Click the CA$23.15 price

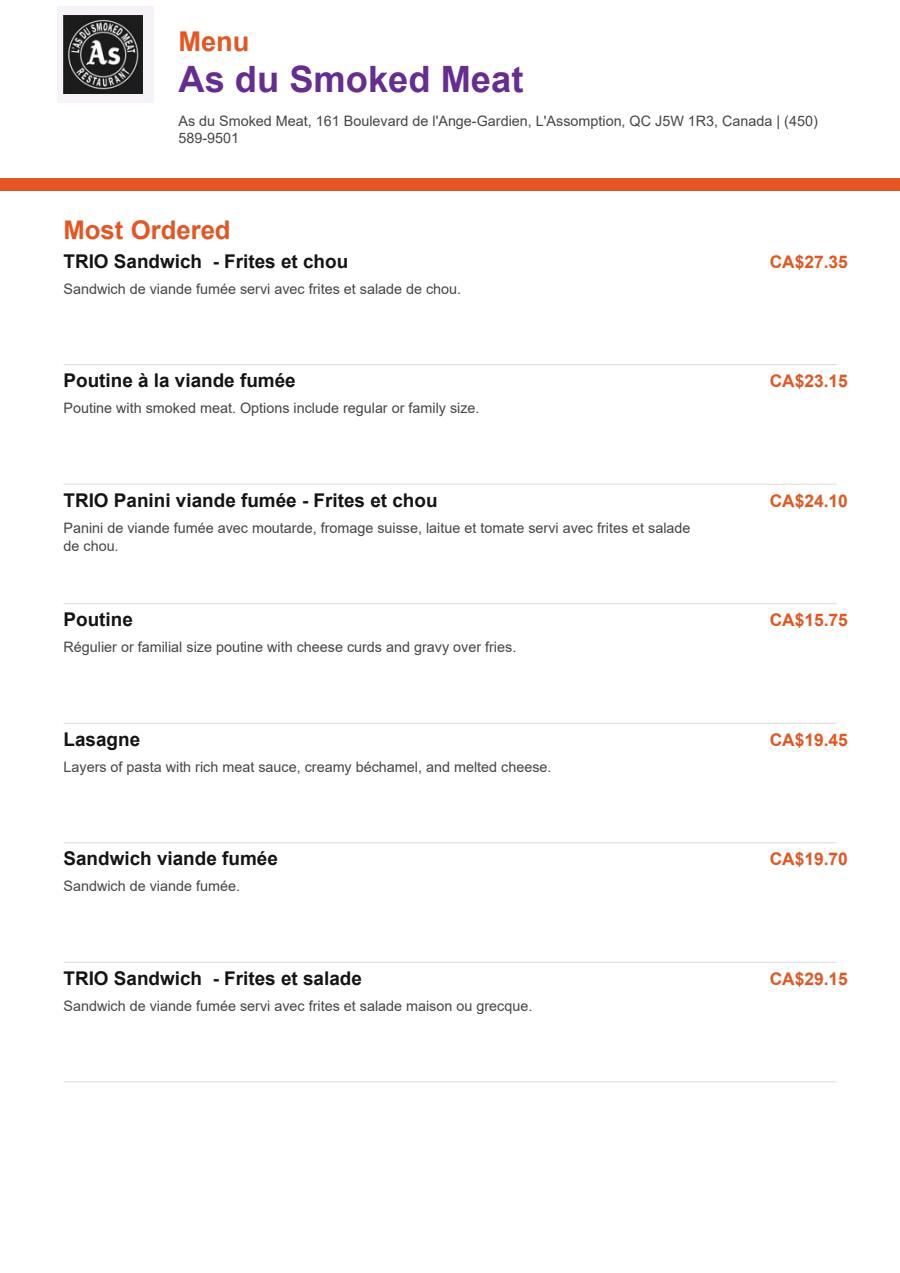[x=808, y=381]
